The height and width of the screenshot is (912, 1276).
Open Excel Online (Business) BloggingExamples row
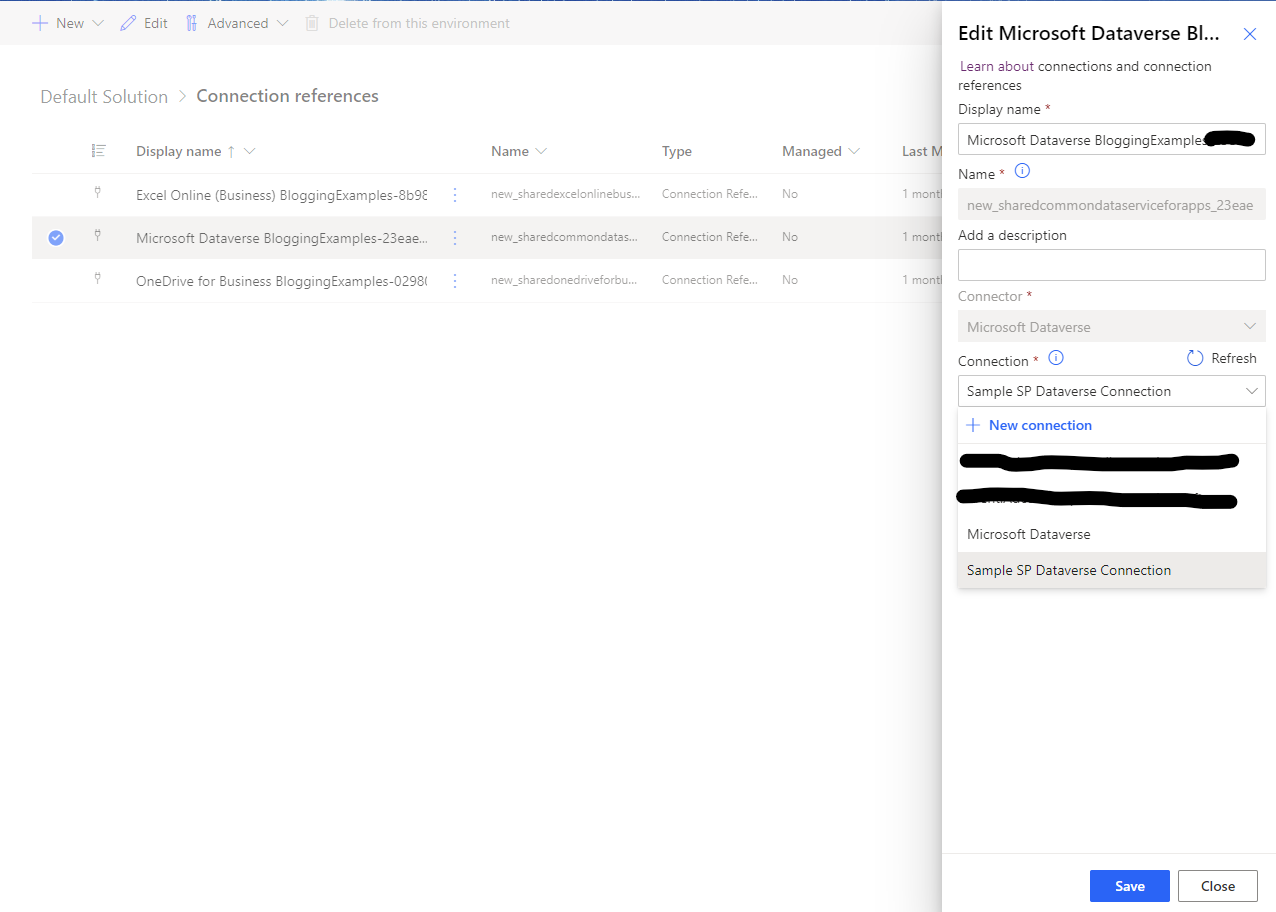coord(281,195)
